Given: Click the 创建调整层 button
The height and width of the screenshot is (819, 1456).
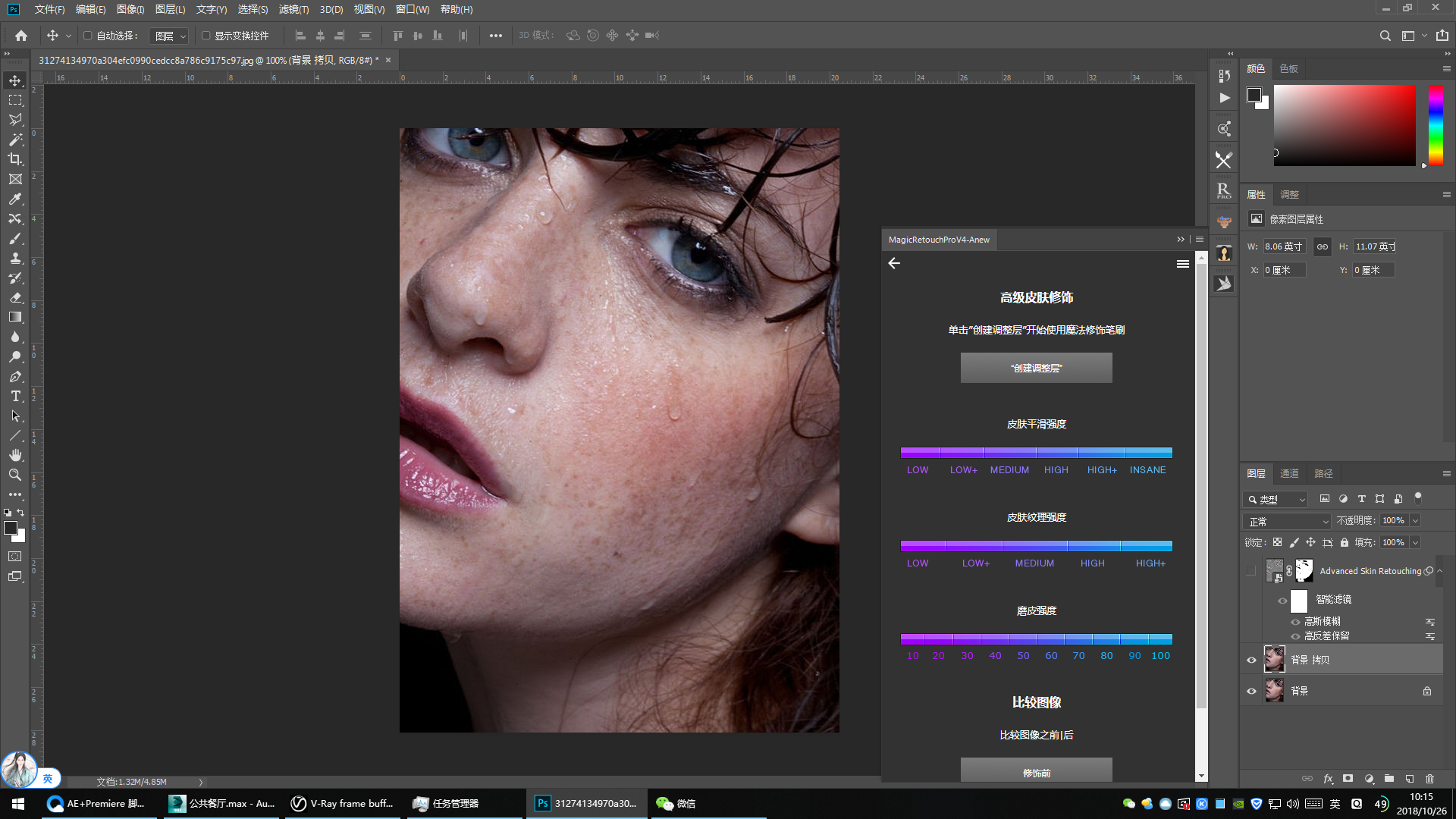Looking at the screenshot, I should [x=1036, y=368].
